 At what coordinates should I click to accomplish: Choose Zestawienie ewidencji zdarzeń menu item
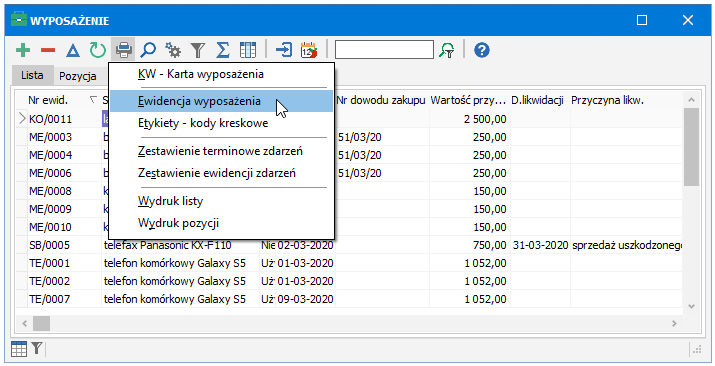[222, 173]
